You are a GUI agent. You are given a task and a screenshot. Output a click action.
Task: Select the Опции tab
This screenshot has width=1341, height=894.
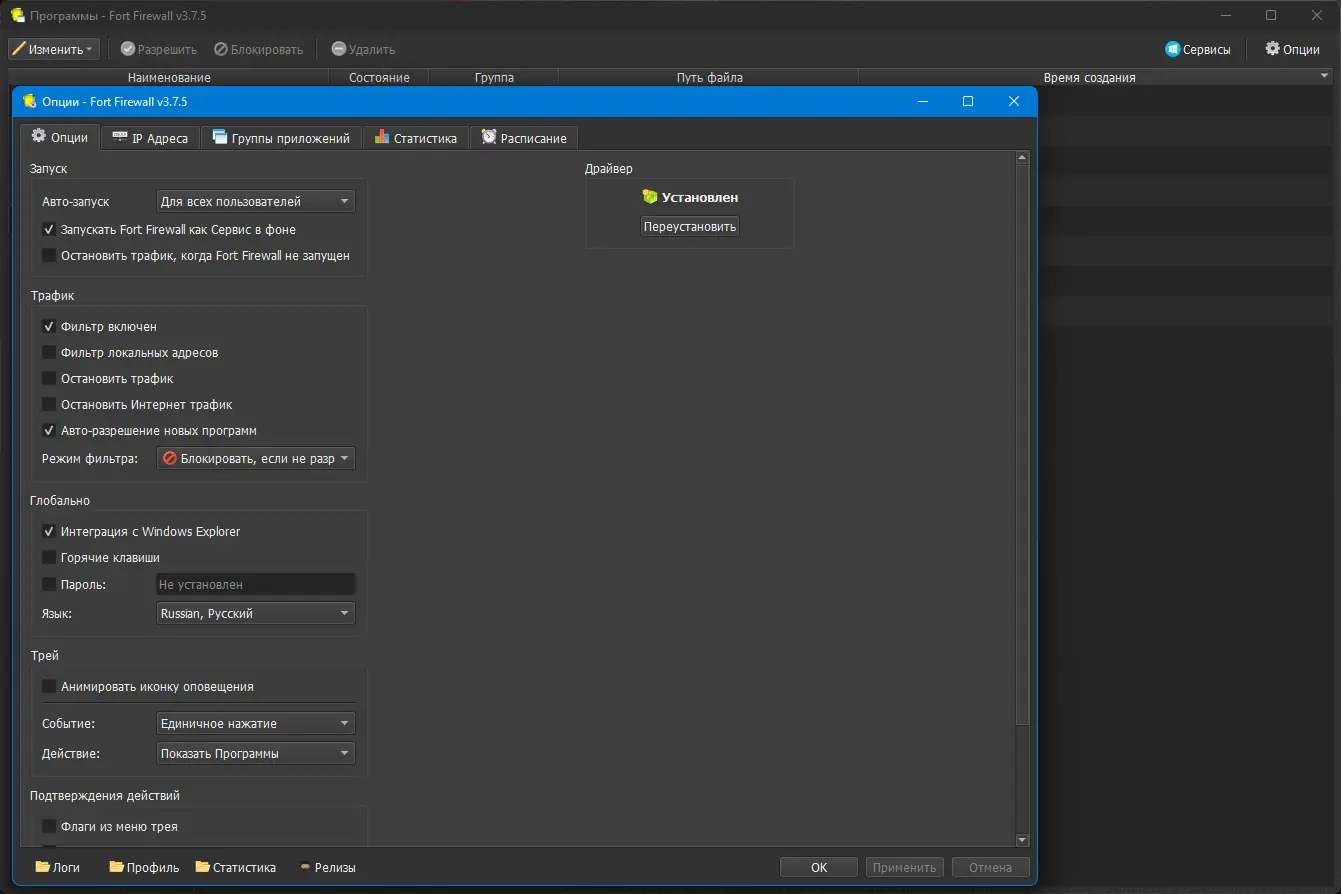(60, 137)
